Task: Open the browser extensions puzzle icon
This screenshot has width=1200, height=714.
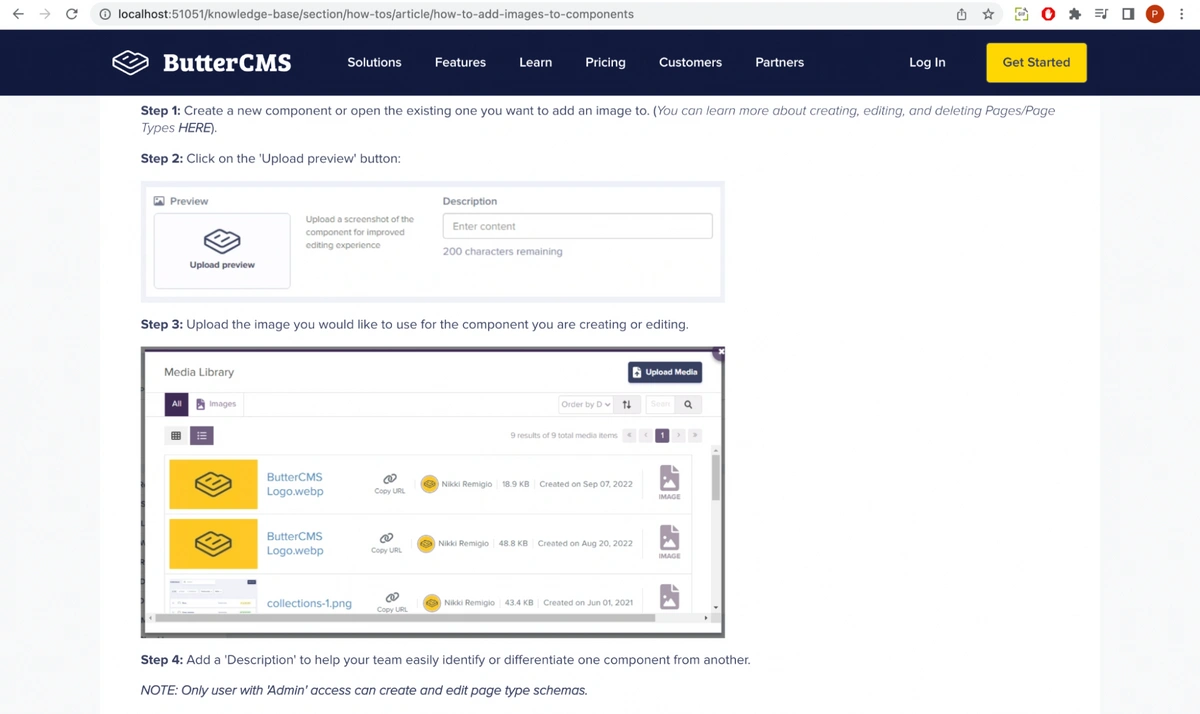Action: 1074,14
